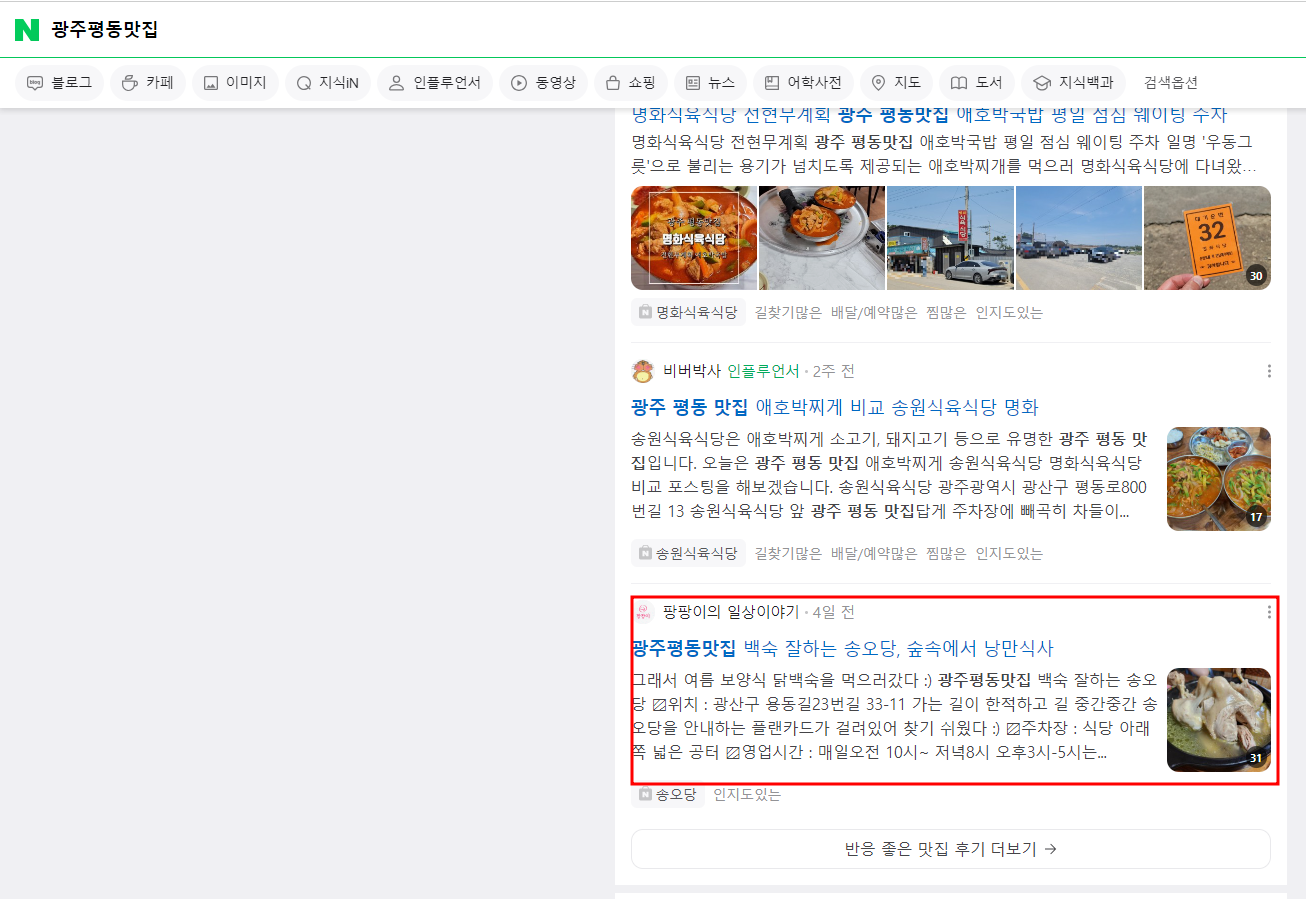Switch to the 카페 tab
This screenshot has height=899, width=1306.
point(148,83)
